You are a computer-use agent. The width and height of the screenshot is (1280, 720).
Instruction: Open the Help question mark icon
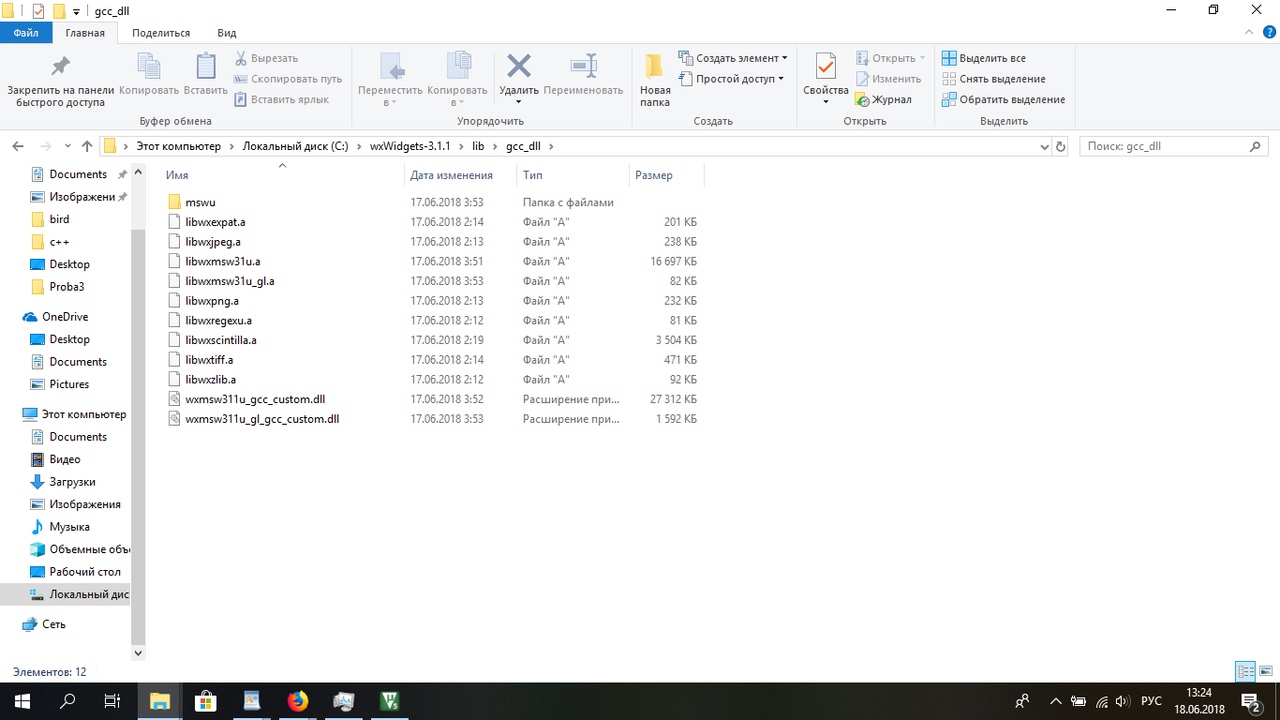1268,33
